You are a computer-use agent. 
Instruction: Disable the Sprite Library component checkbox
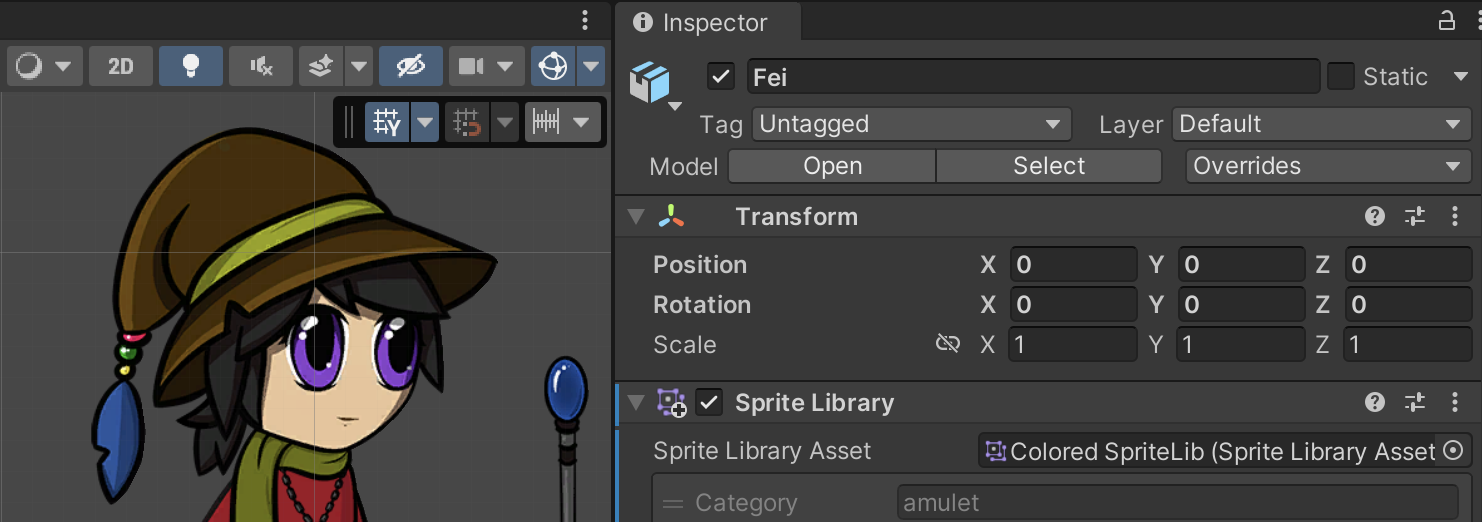pos(709,403)
